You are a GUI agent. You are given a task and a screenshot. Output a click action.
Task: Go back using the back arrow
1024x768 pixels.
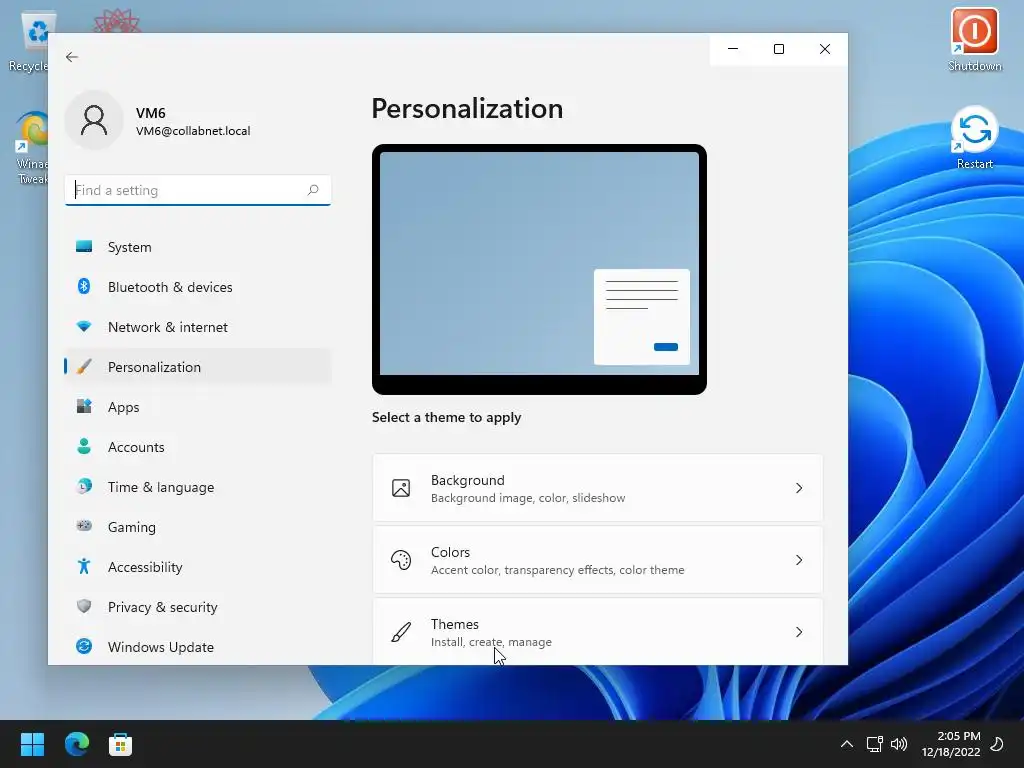tap(72, 57)
